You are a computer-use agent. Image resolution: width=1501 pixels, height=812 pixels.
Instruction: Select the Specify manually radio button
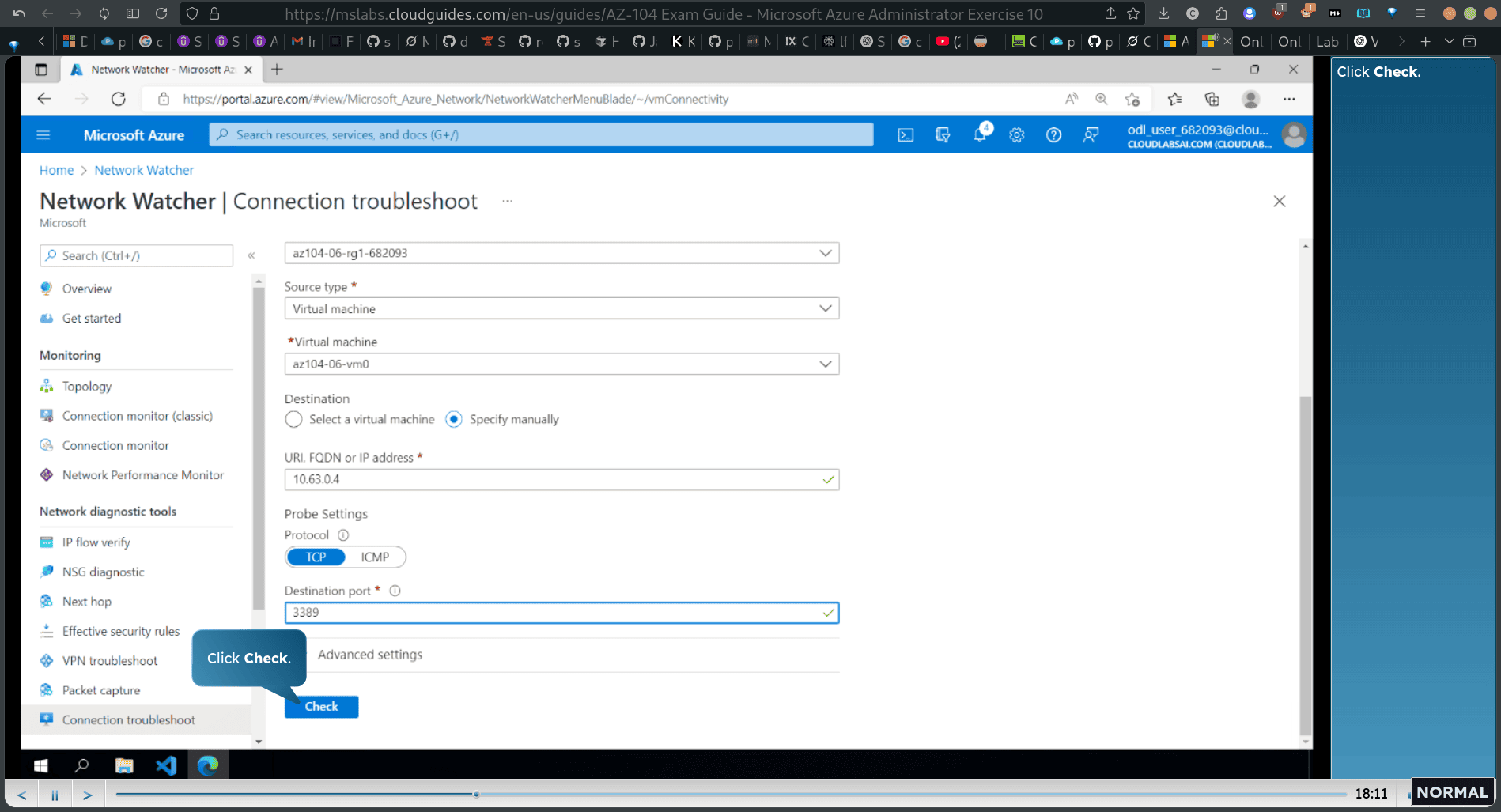(453, 419)
